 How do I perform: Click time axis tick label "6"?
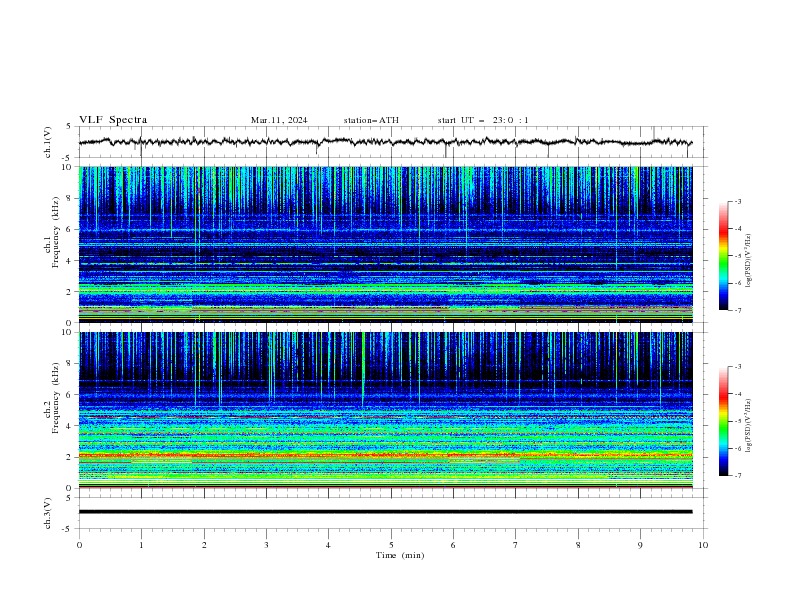pos(453,545)
